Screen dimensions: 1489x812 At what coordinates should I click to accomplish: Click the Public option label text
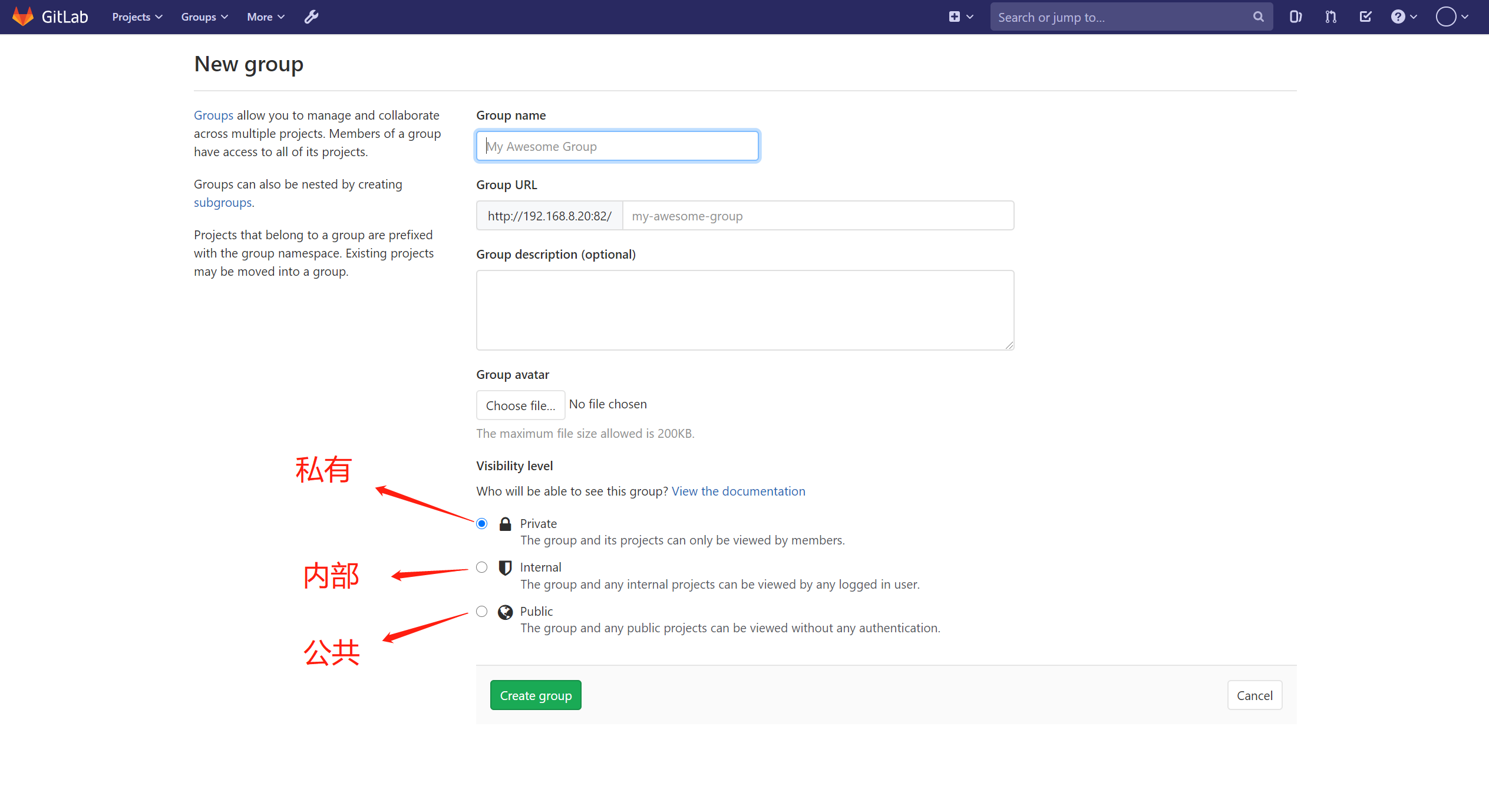[x=536, y=612]
